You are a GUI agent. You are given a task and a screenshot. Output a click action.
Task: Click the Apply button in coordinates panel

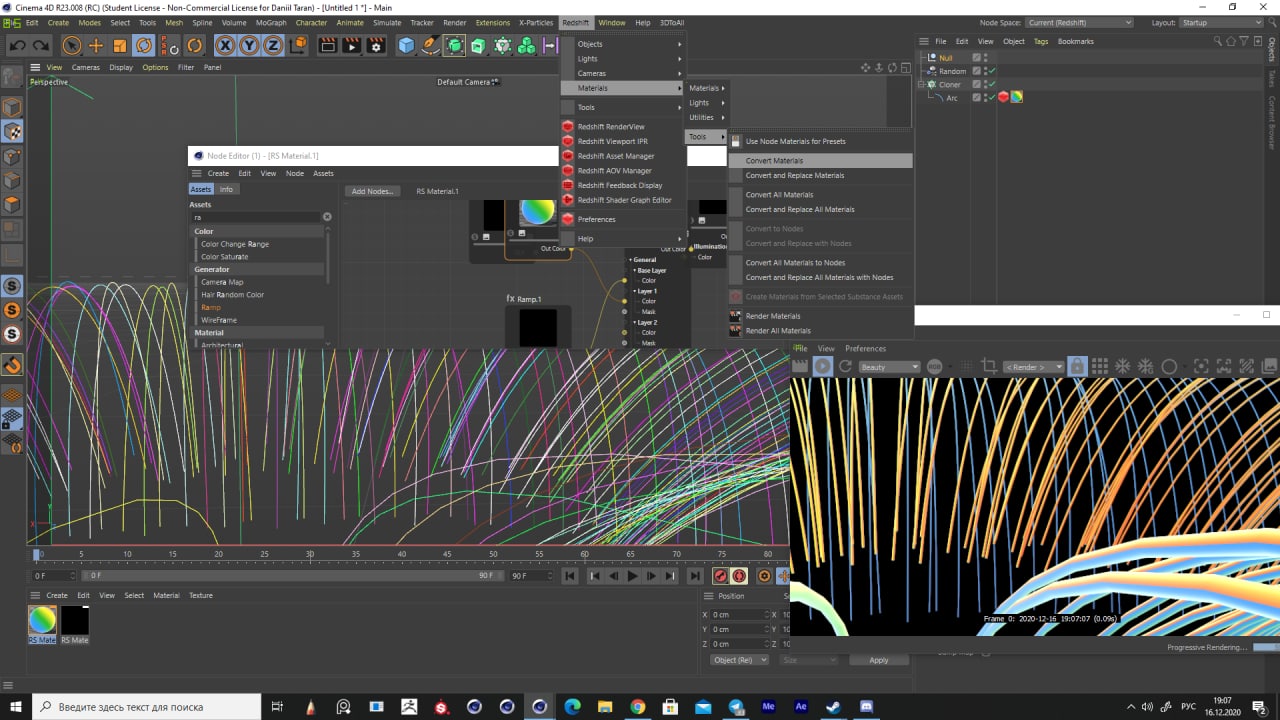tap(878, 660)
